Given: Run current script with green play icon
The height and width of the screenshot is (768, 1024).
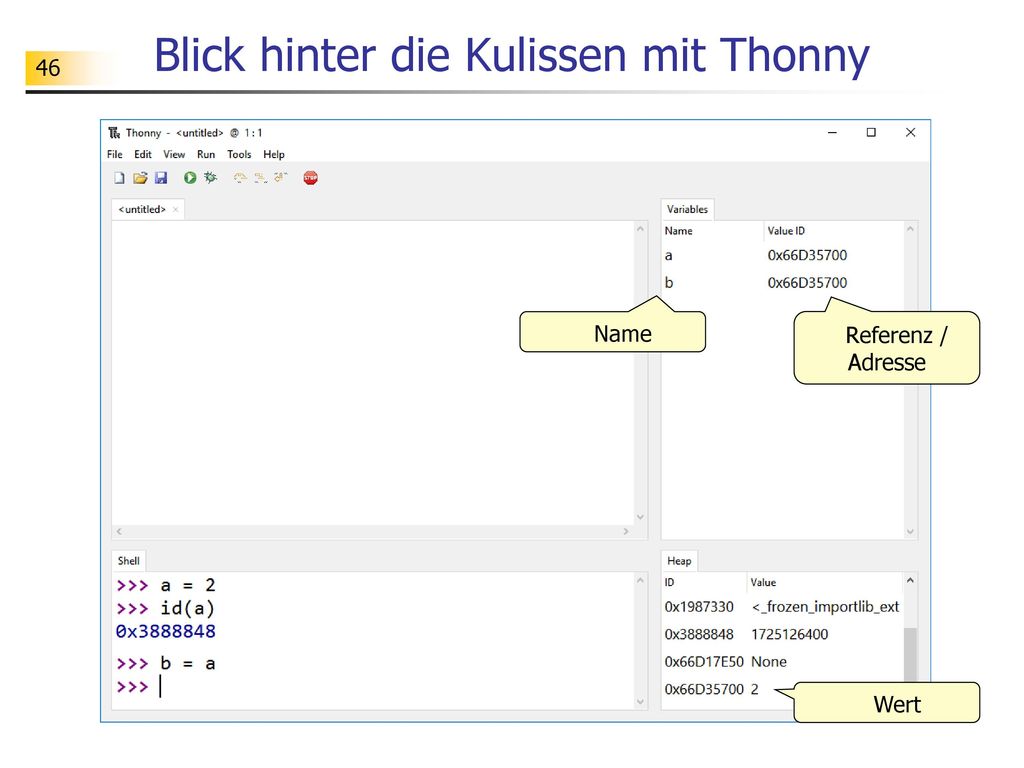Looking at the screenshot, I should pos(190,178).
